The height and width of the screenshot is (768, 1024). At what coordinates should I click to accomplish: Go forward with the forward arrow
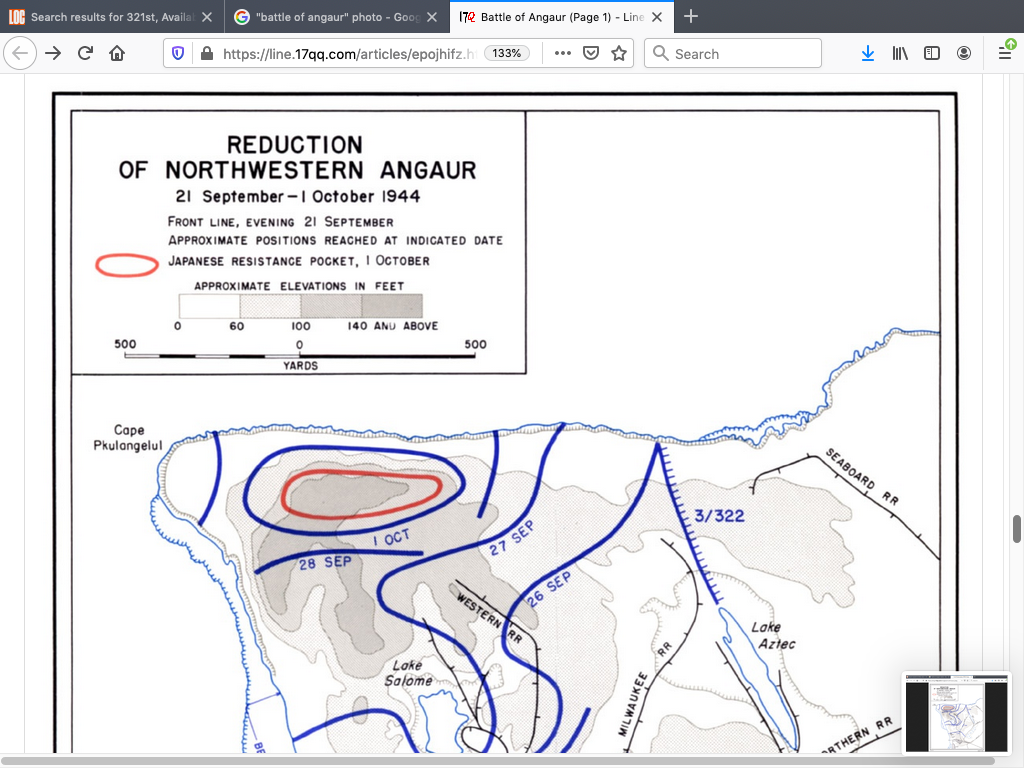(x=54, y=54)
